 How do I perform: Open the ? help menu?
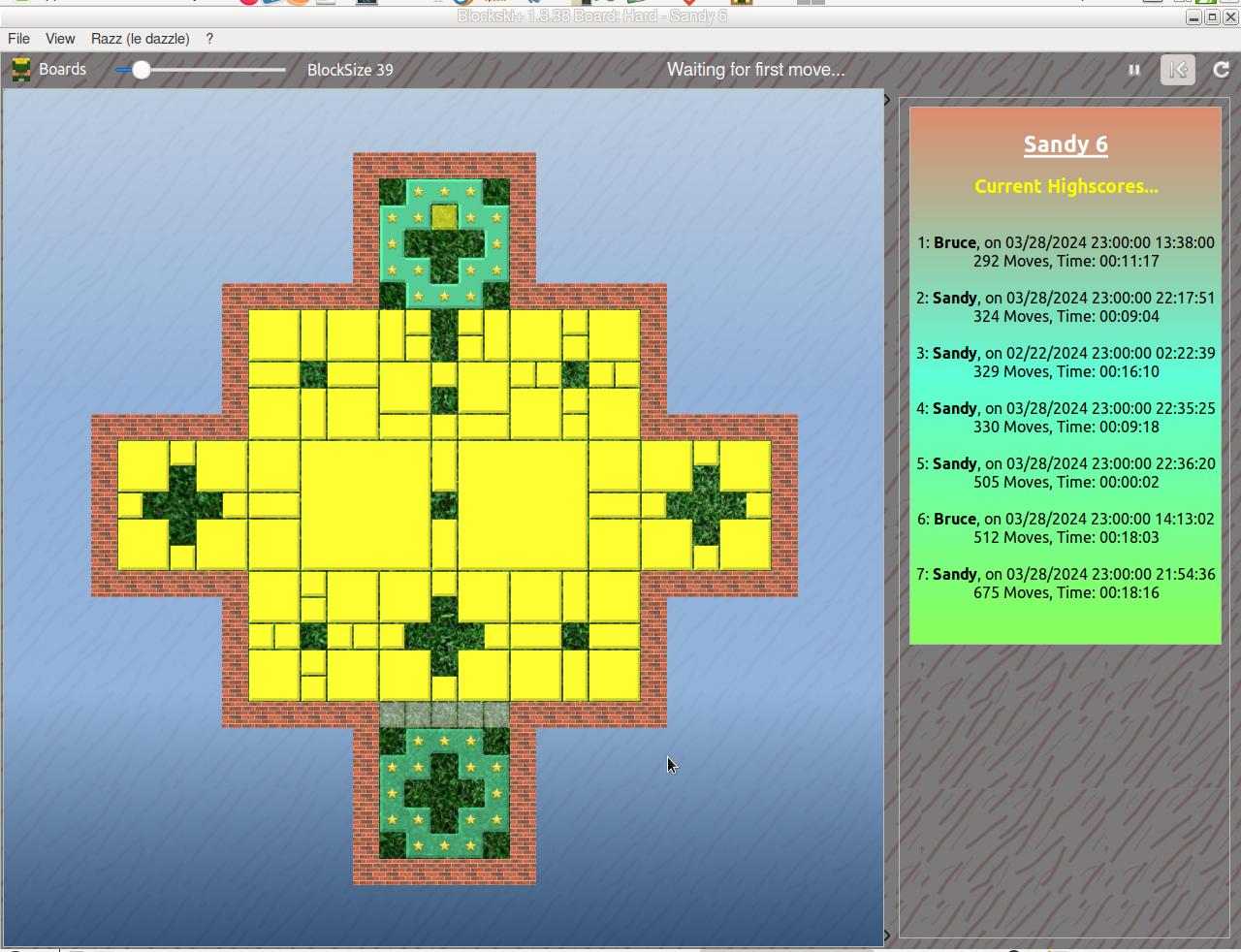(209, 39)
